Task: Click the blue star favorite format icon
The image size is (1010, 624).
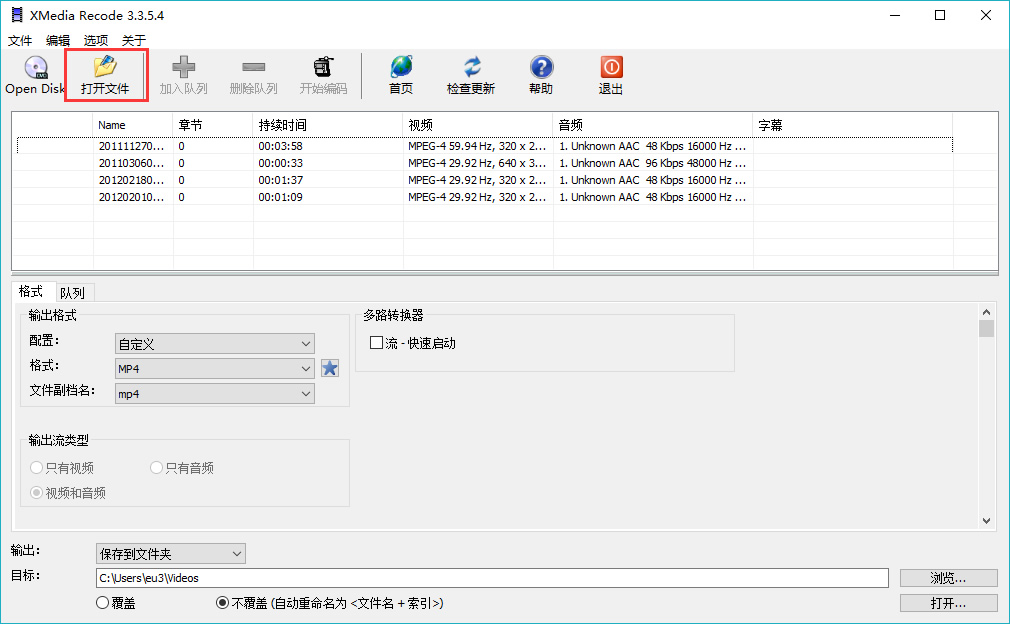Action: (330, 368)
